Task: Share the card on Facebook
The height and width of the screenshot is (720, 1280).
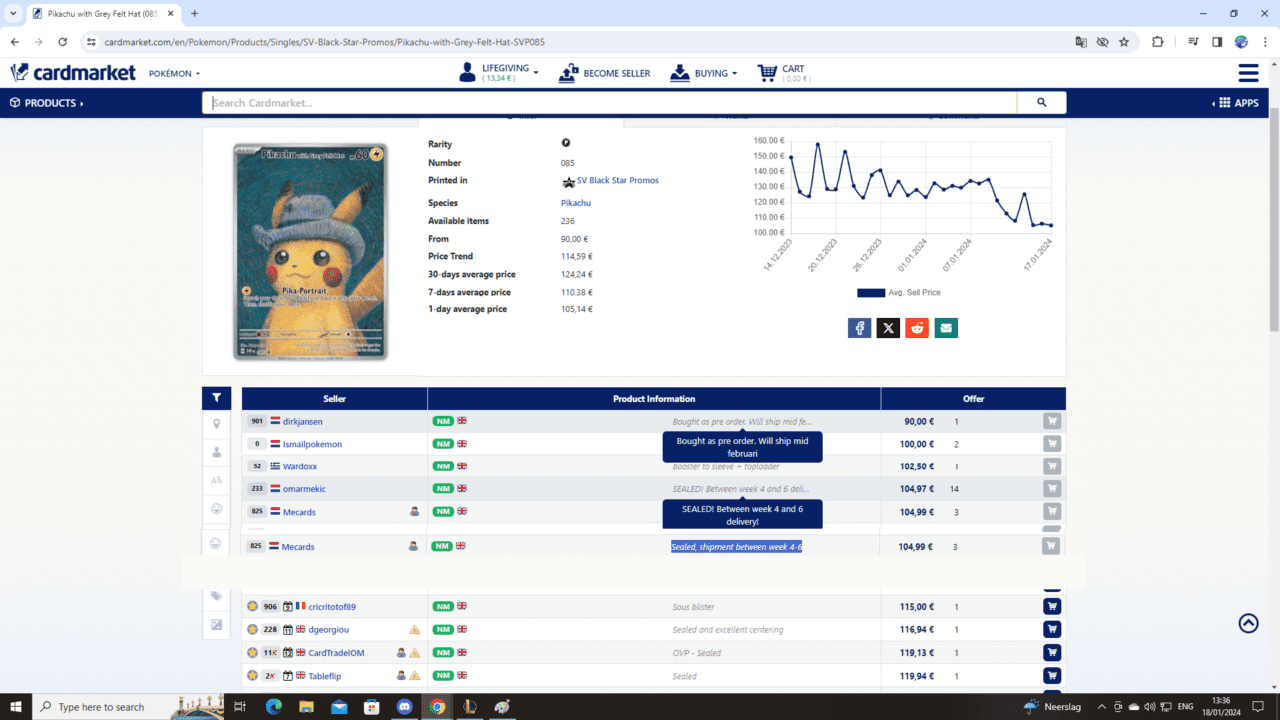Action: point(859,328)
